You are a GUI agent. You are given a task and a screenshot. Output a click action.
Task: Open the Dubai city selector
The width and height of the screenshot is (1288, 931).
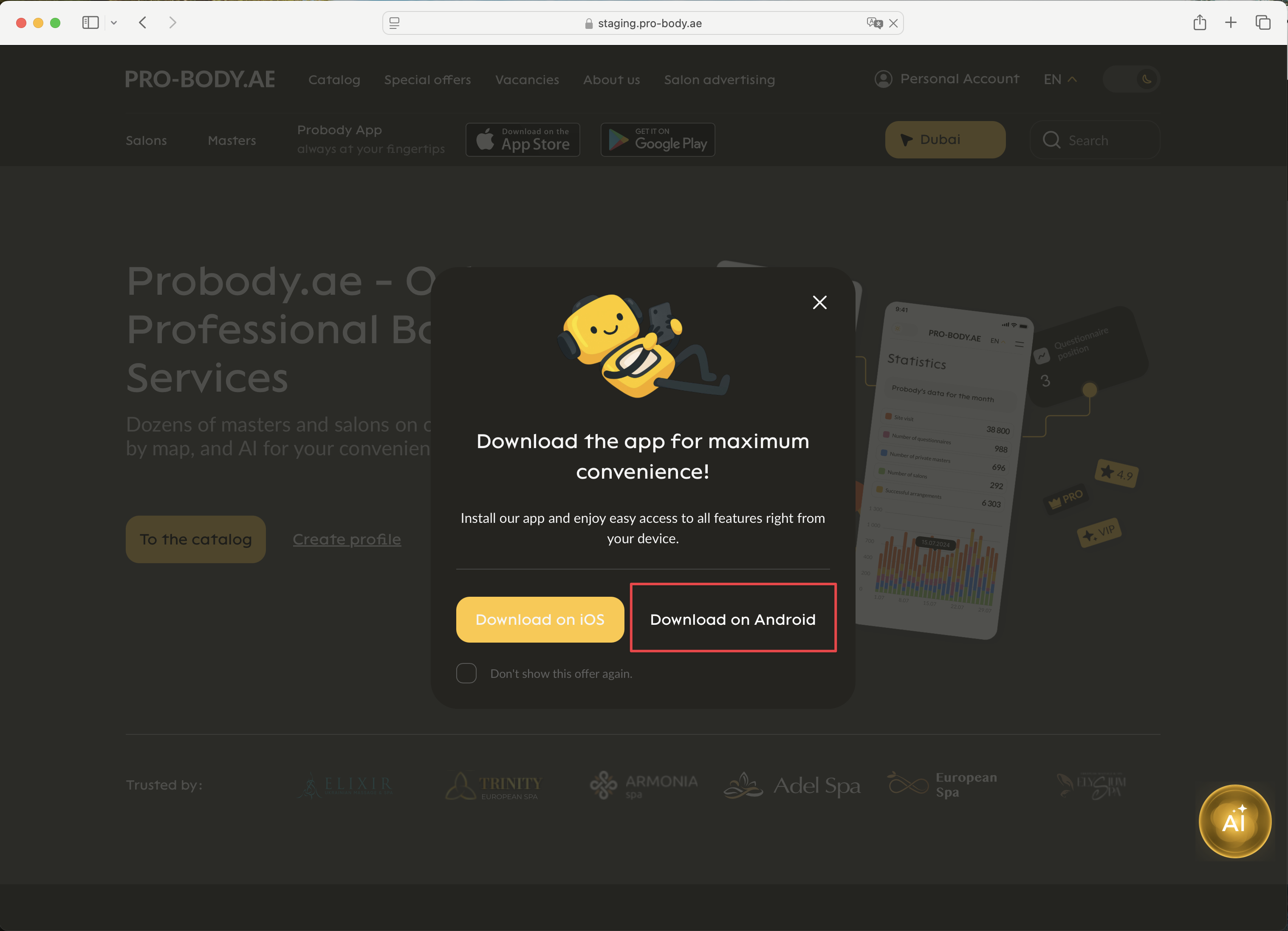coord(945,140)
